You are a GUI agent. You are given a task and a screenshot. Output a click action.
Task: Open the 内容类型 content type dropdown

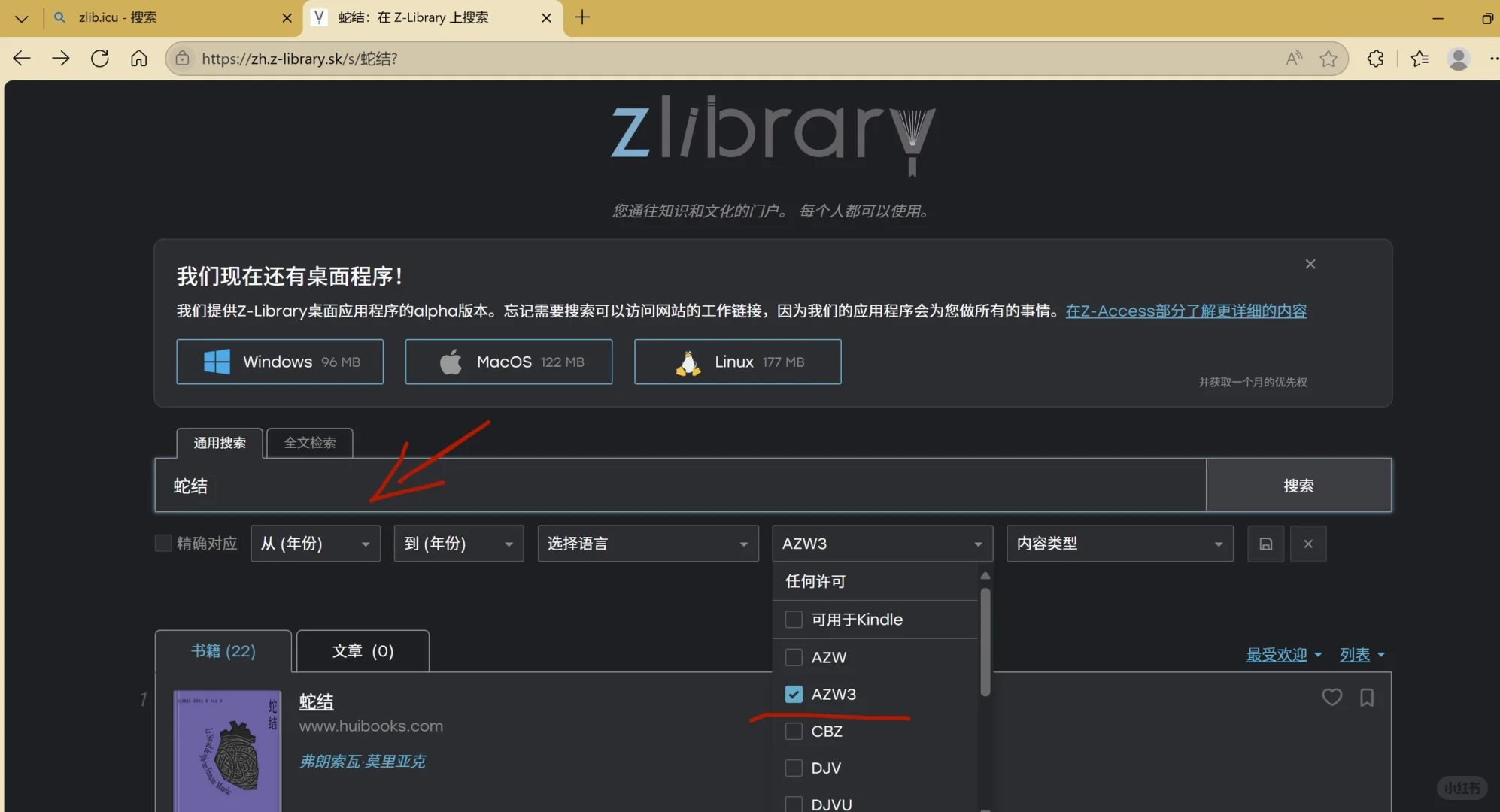coord(1120,544)
